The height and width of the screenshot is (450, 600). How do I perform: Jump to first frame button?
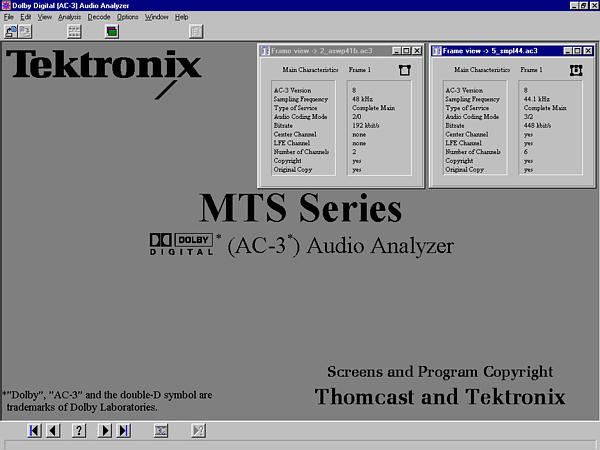coord(34,431)
